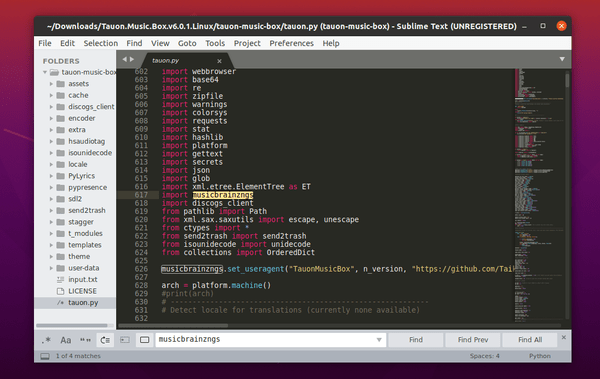Go to previous tab arrow

[x=124, y=59]
